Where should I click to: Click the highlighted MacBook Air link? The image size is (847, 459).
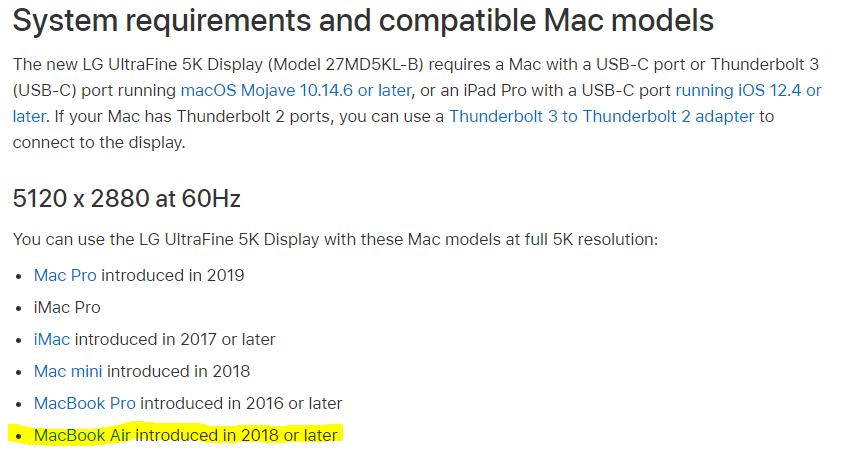coord(83,435)
